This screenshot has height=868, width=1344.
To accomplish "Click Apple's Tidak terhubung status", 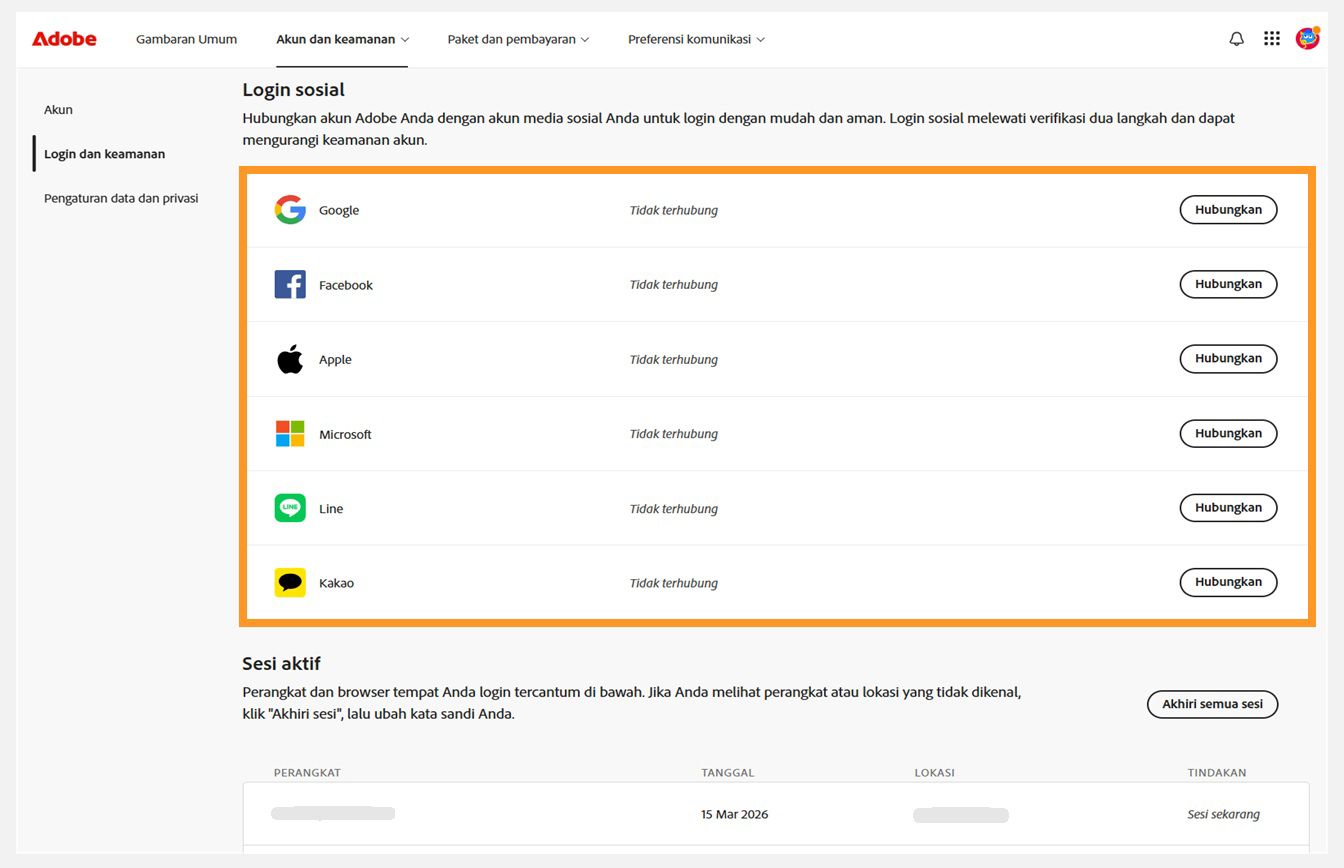I will coord(674,359).
